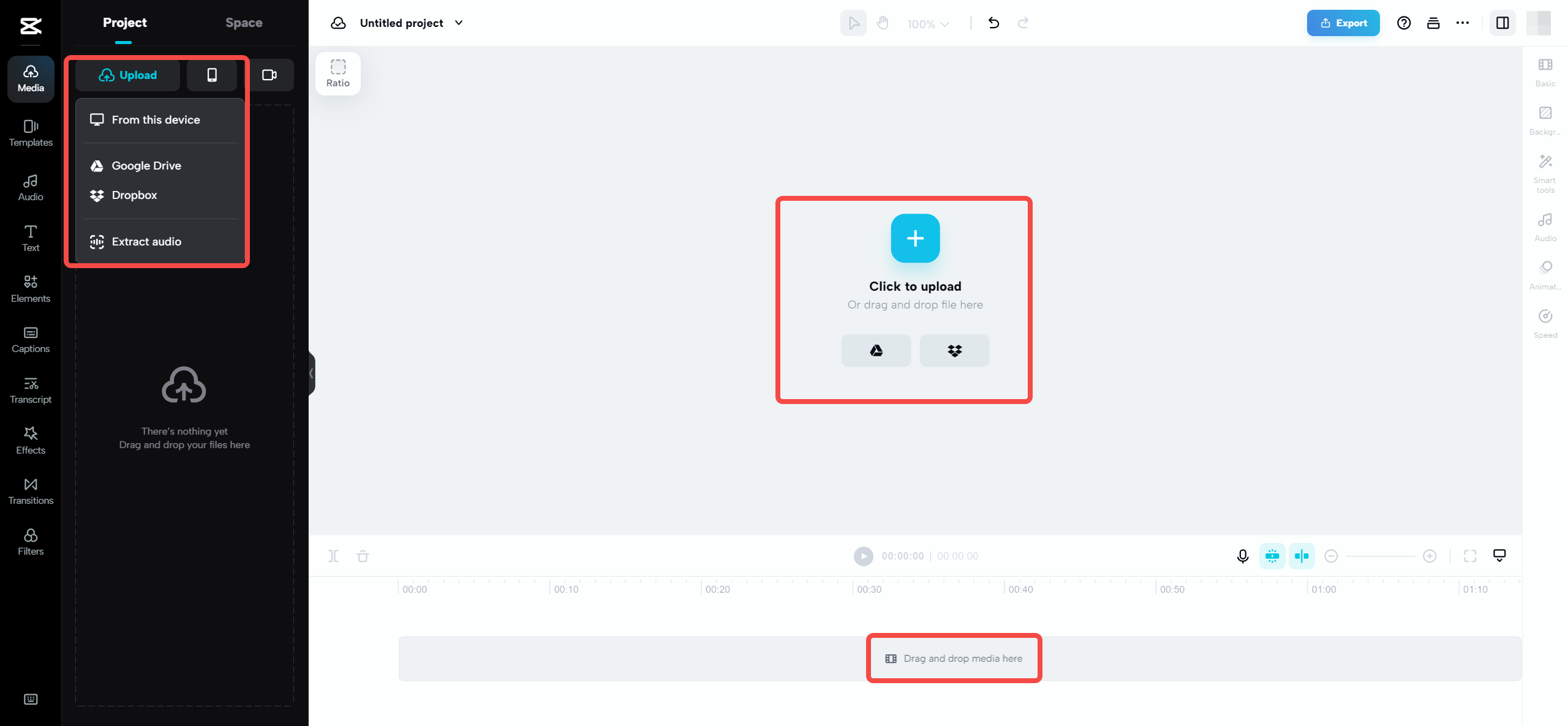This screenshot has height=726, width=1568.
Task: Click the record microphone icon
Action: pyautogui.click(x=1242, y=555)
